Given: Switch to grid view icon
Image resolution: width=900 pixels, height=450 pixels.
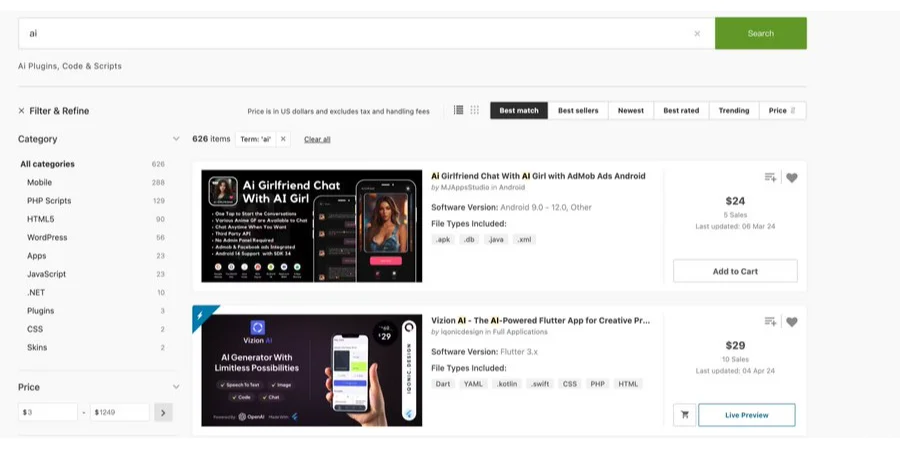Looking at the screenshot, I should coord(475,110).
